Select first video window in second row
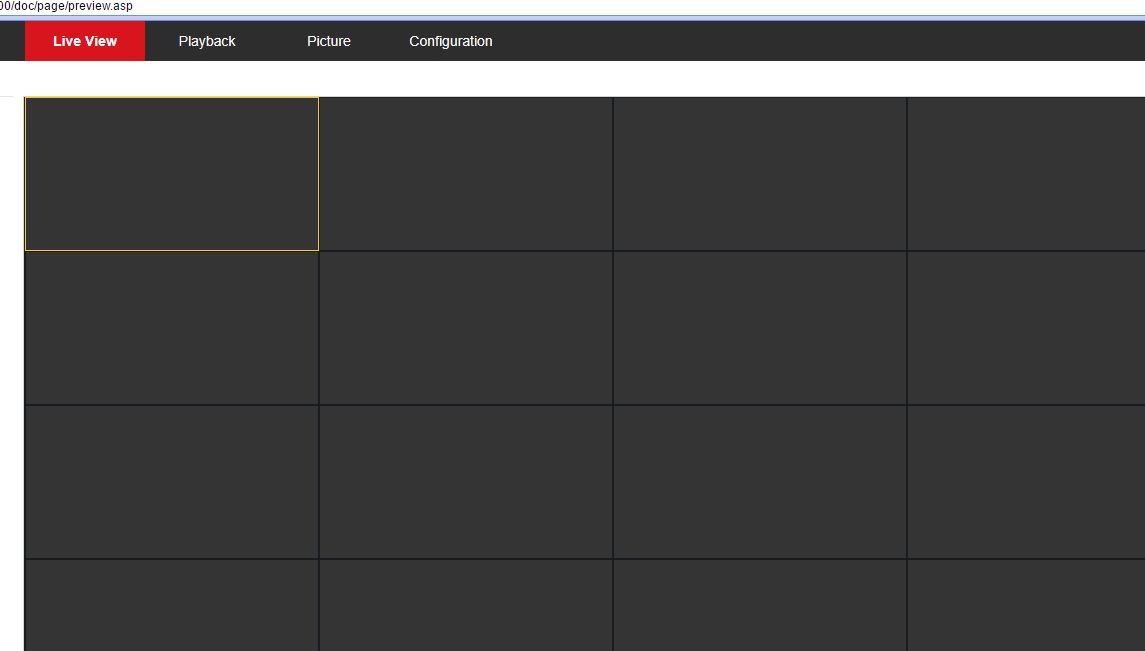The image size is (1145, 651). point(172,328)
